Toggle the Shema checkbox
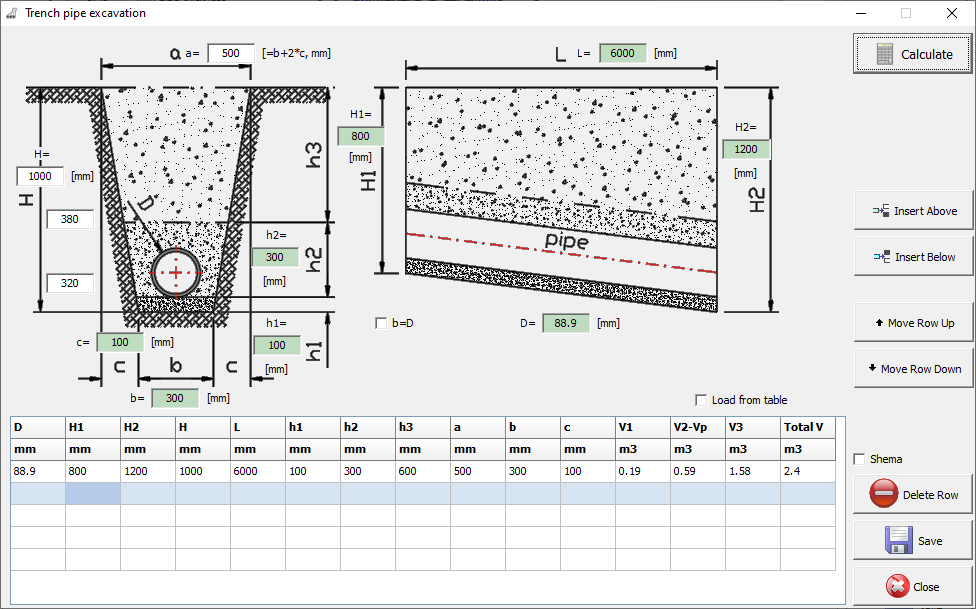This screenshot has height=609, width=976. 859,459
